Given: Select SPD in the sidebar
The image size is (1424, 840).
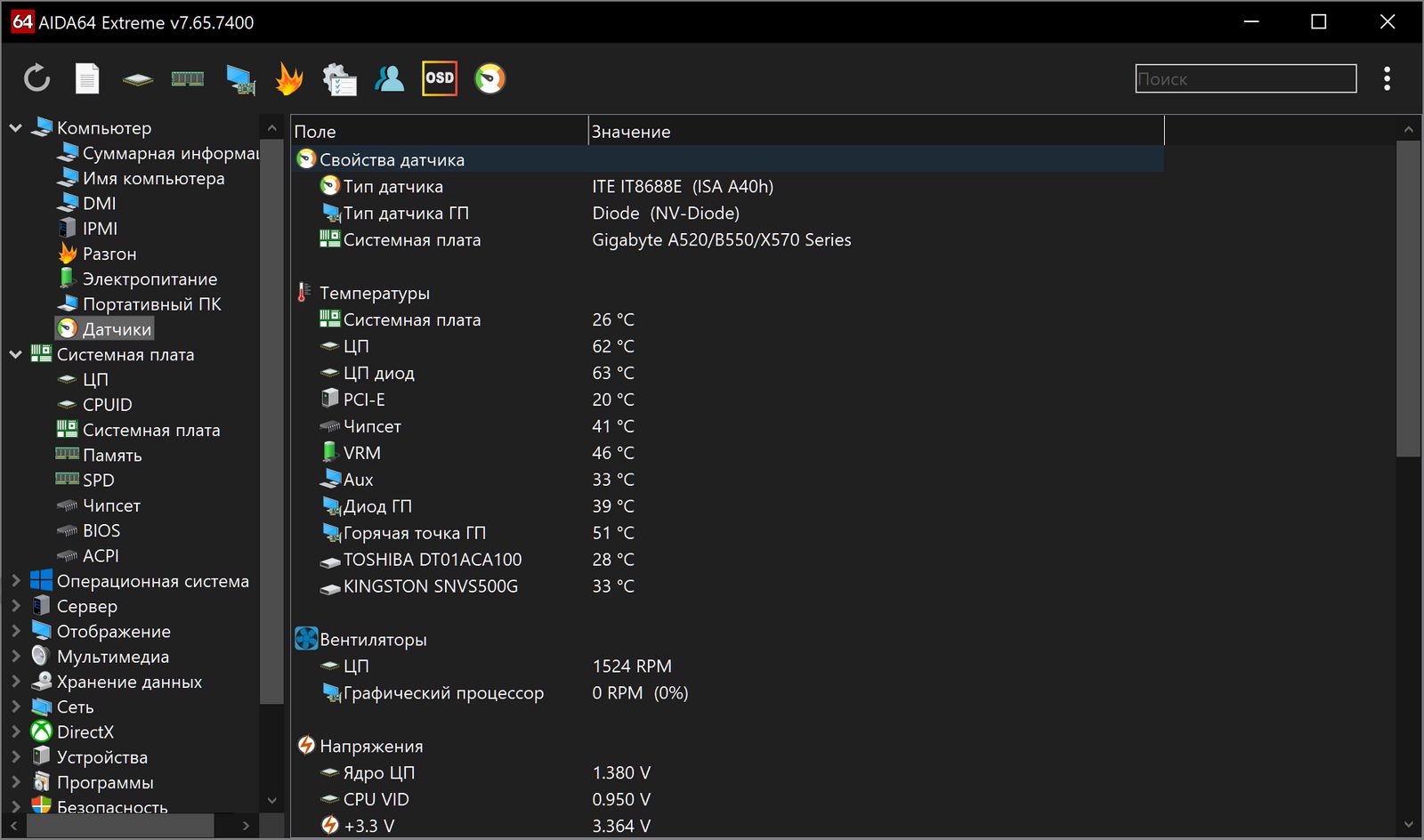Looking at the screenshot, I should pos(98,481).
